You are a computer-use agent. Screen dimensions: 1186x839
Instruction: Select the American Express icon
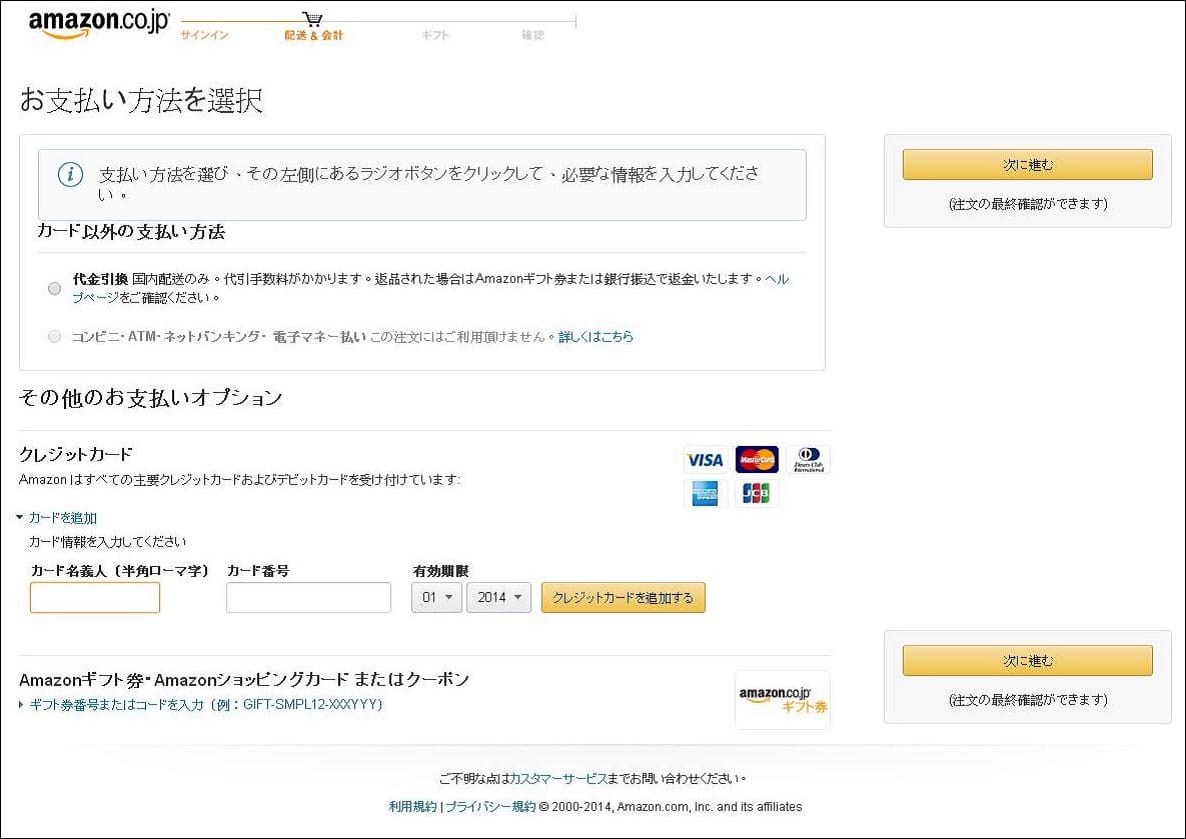706,492
